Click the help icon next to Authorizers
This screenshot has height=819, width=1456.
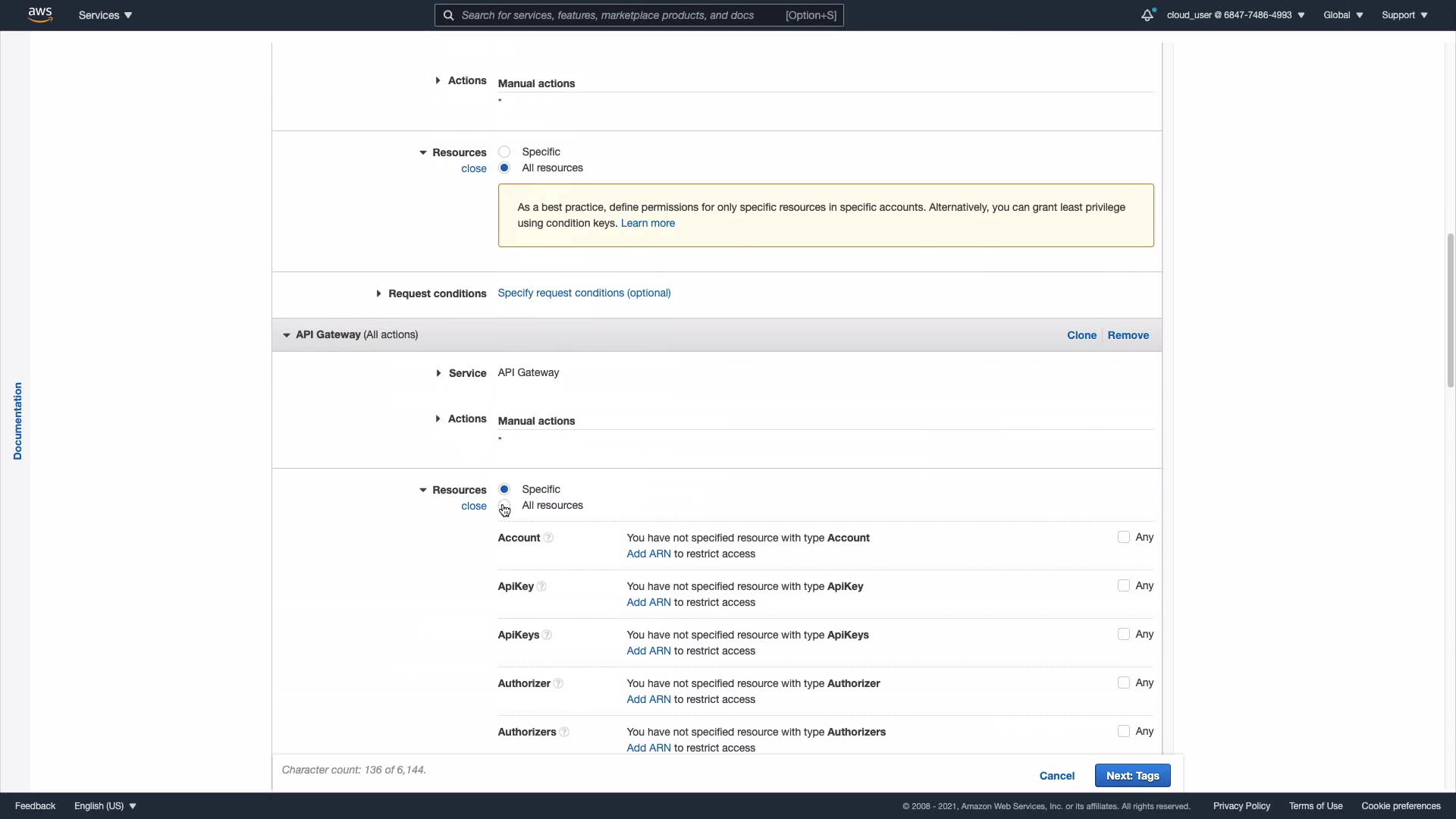[x=563, y=733]
